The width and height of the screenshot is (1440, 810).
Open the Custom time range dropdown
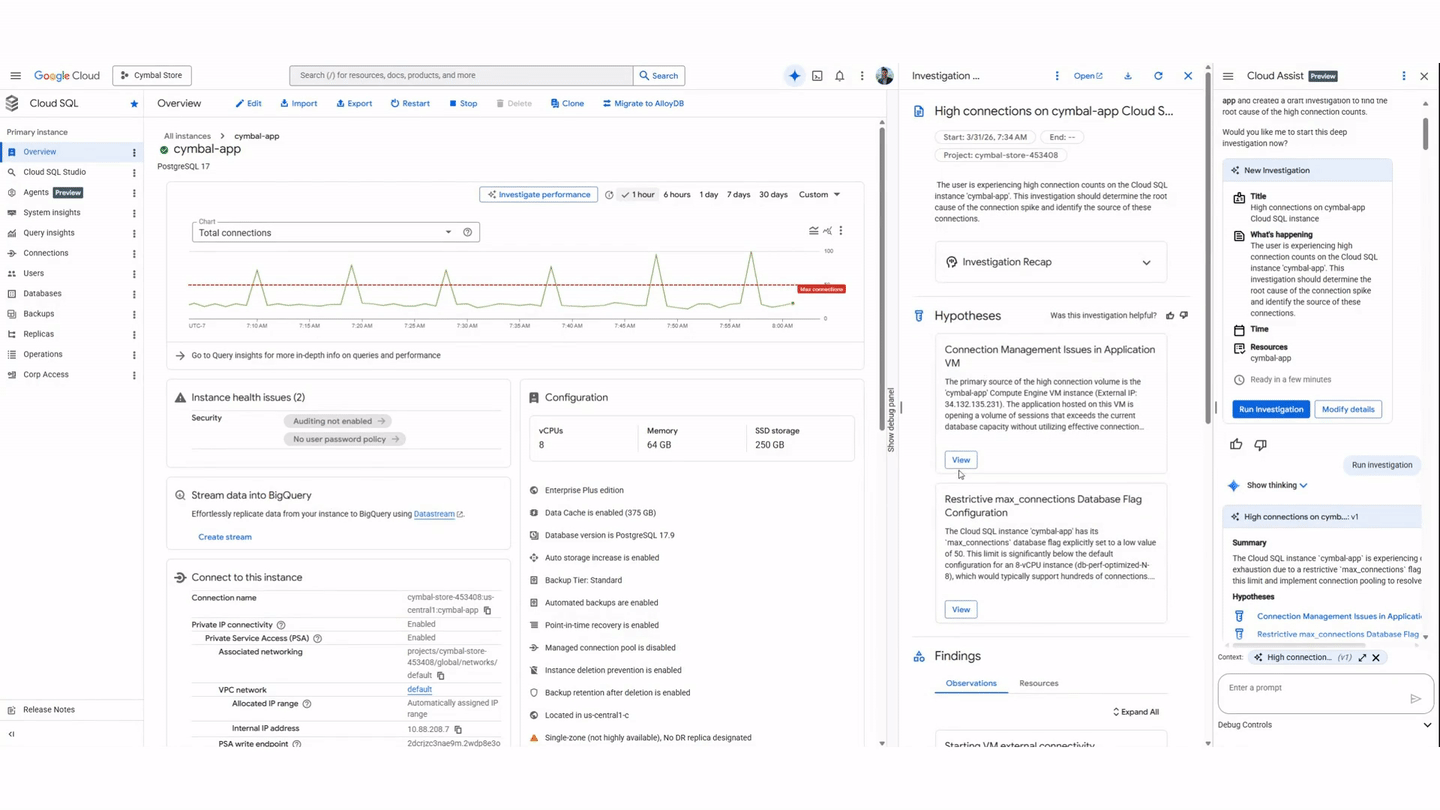819,195
